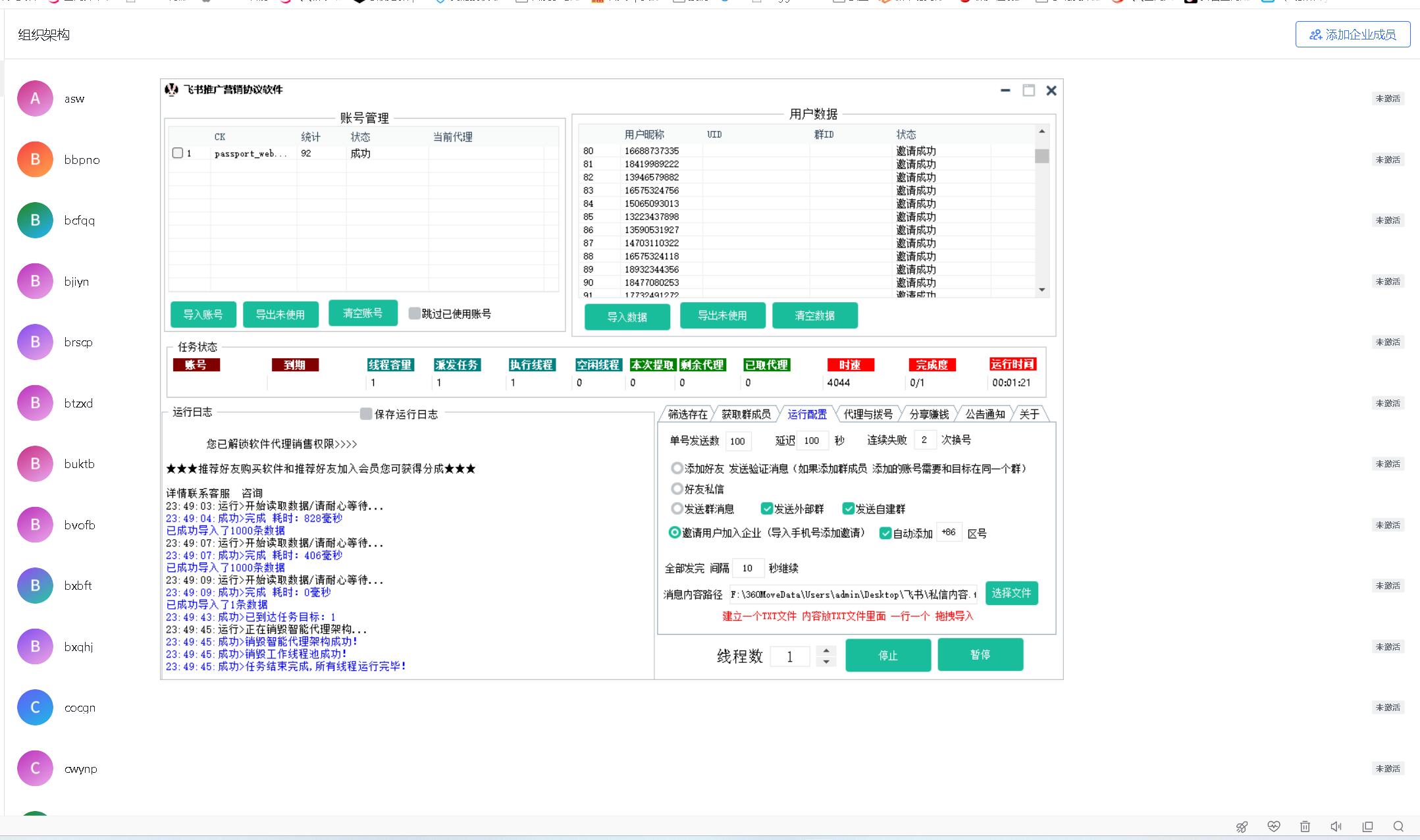Increase thread count with the up arrow
Screen dimensions: 1420x840
(826, 650)
